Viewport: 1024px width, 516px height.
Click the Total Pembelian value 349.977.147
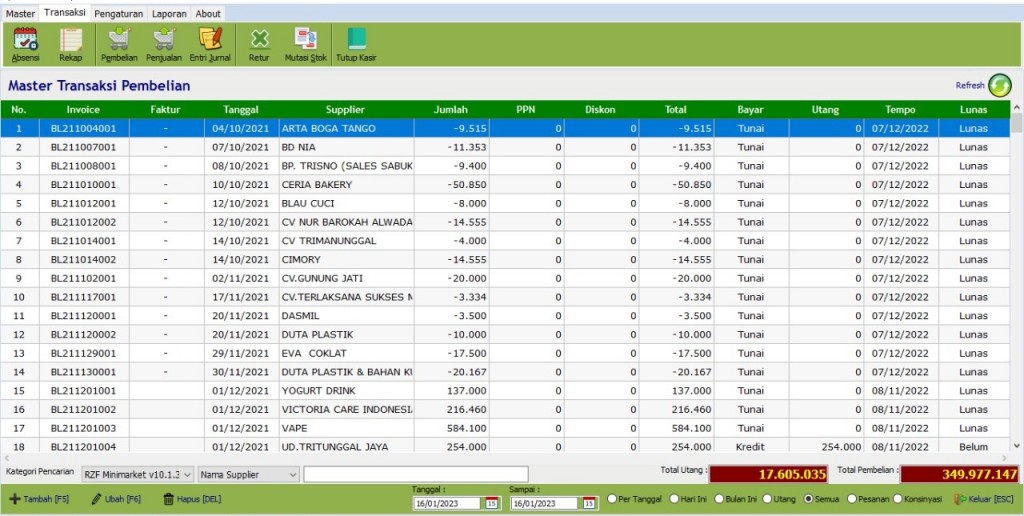[x=959, y=474]
